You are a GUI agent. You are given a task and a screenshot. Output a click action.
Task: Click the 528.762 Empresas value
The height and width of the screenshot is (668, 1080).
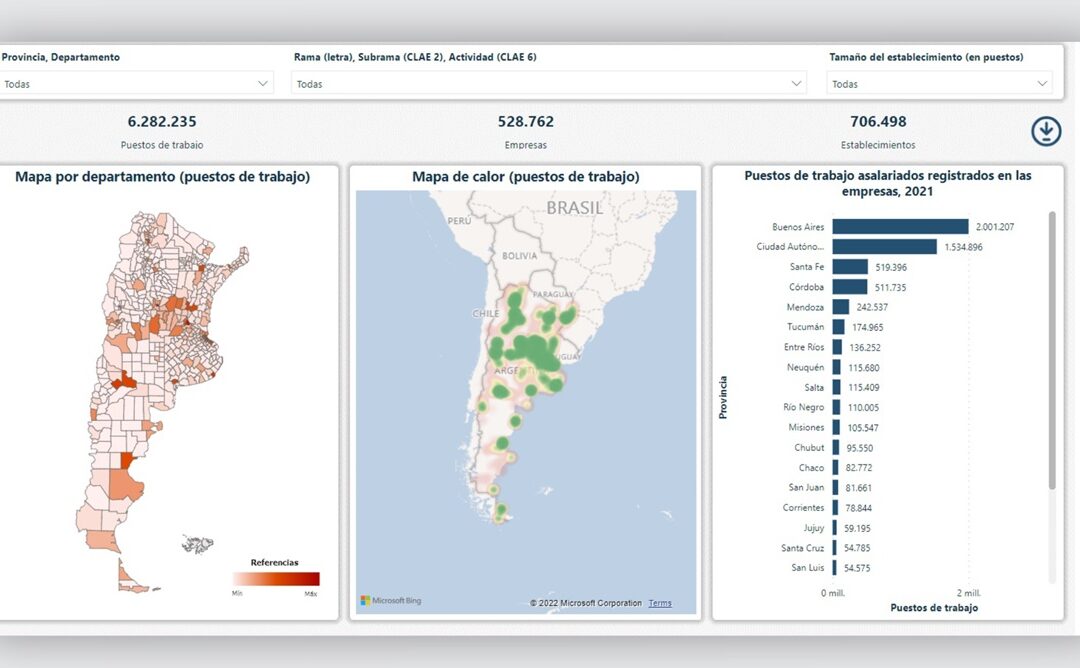pyautogui.click(x=526, y=122)
